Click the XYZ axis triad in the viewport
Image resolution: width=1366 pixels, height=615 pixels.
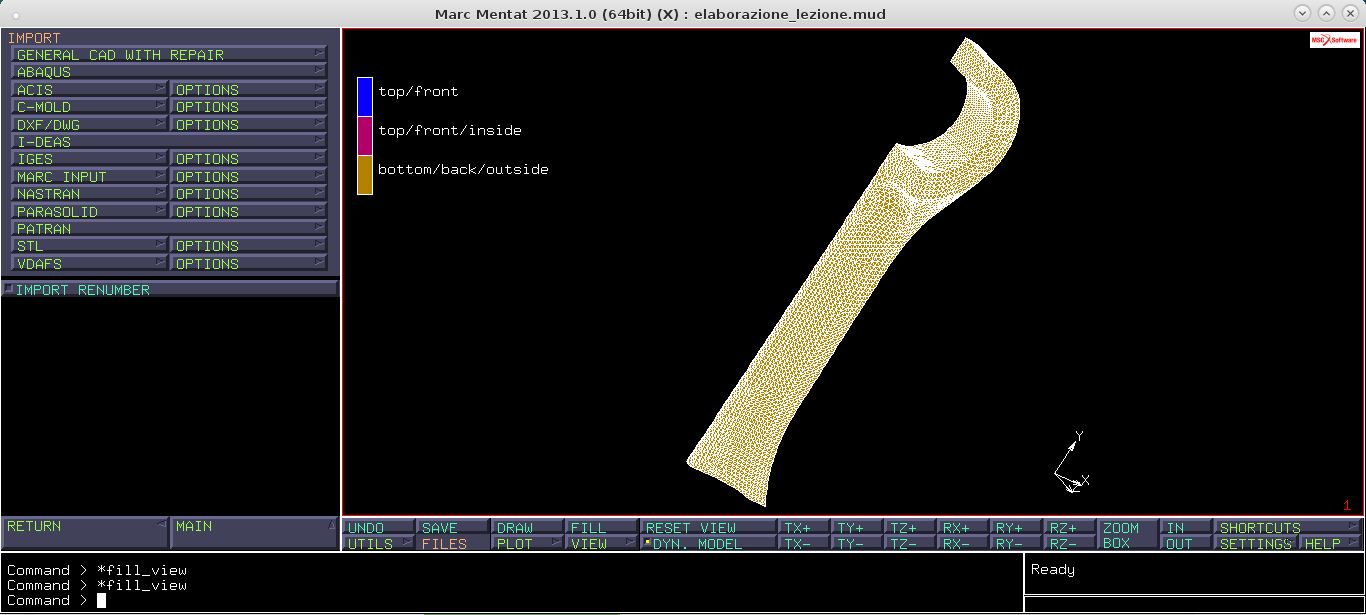click(1072, 462)
